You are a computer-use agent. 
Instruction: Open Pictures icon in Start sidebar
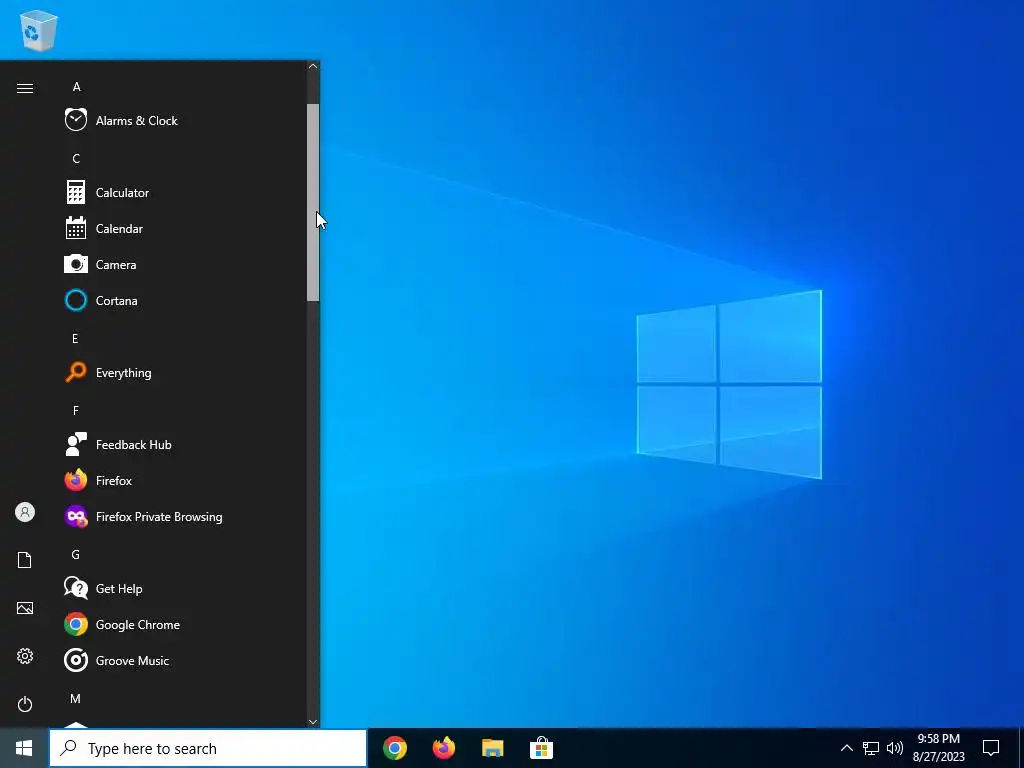(25, 608)
